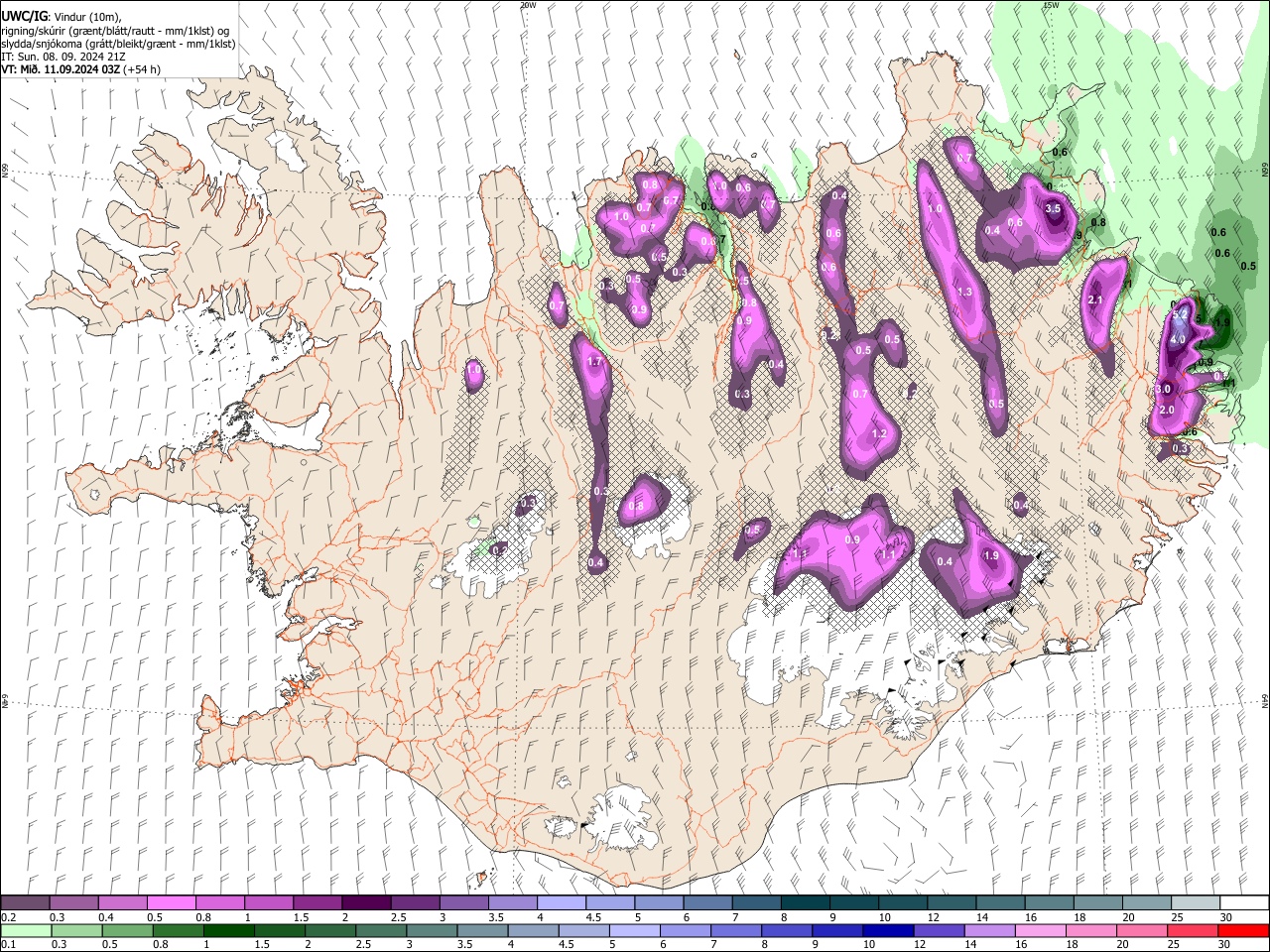The width and height of the screenshot is (1270, 952).
Task: Pick the white 30 swatch on the upper scale
Action: click(x=1245, y=903)
